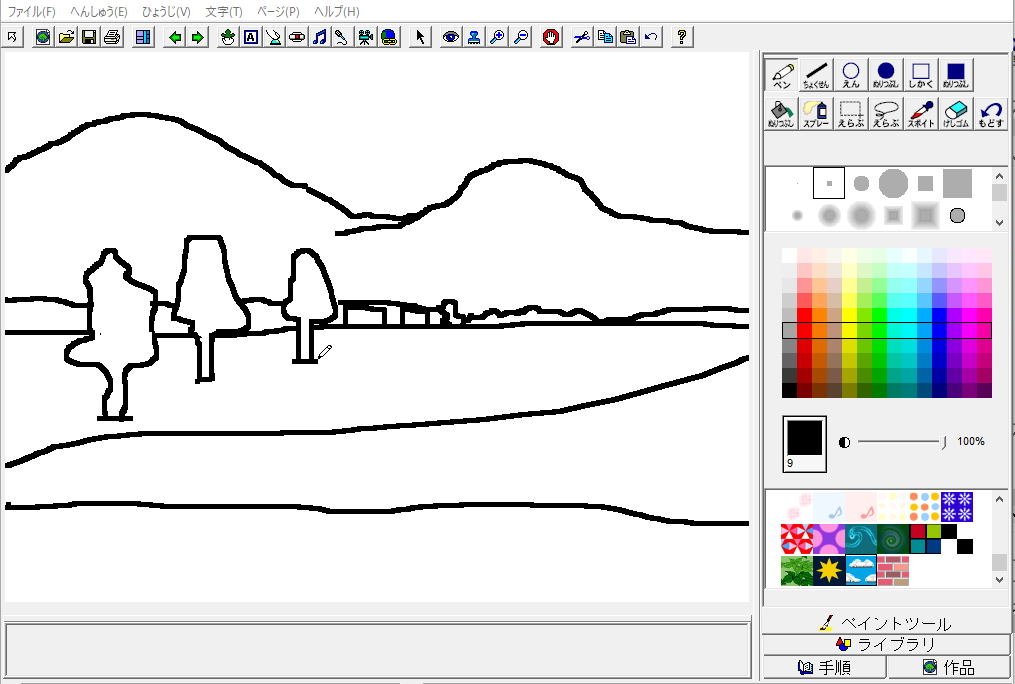Screen dimensions: 1015x684
Task: Select the スポイト eyedropper tool
Action: 921,113
